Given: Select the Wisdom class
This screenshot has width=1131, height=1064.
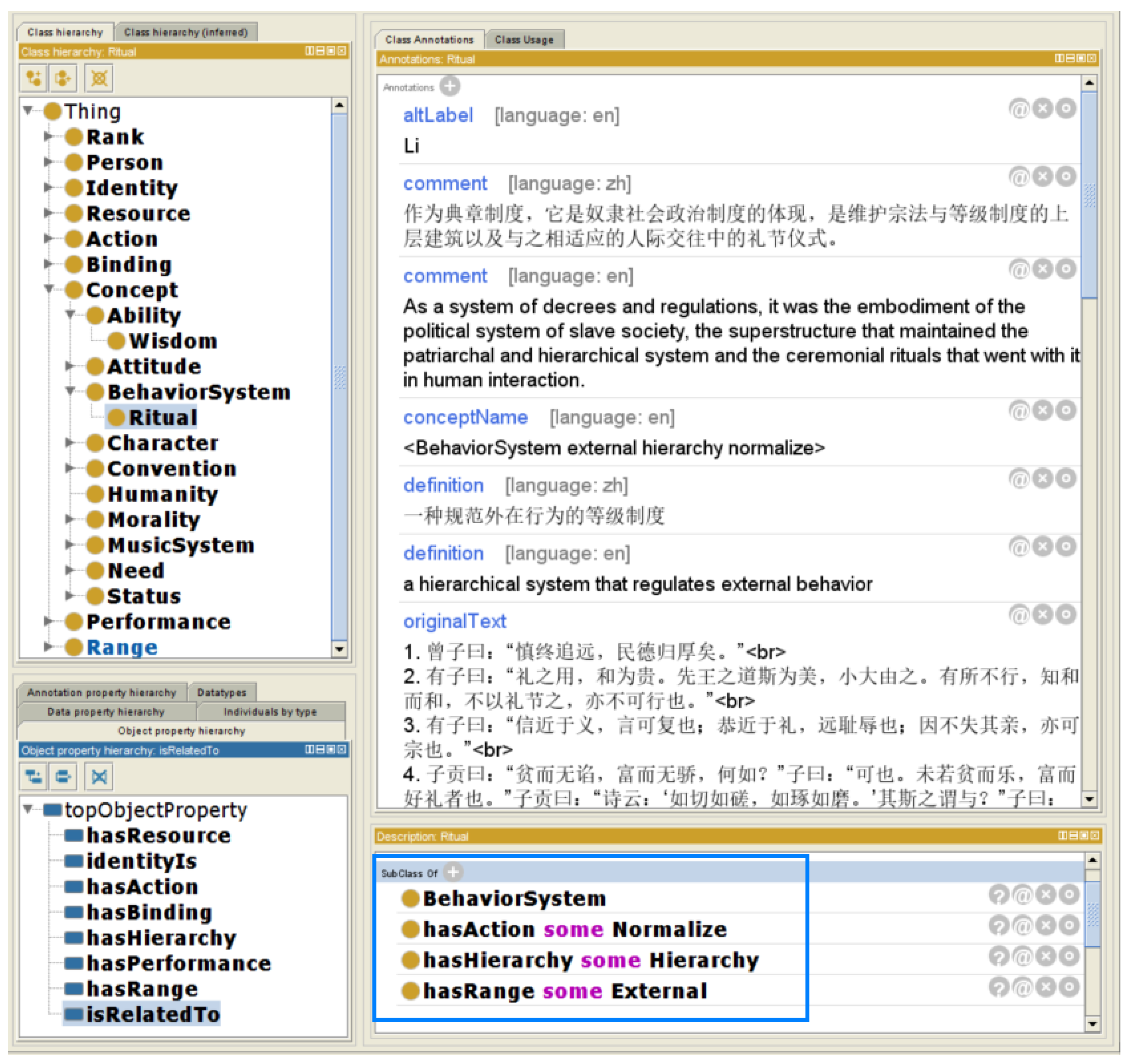Looking at the screenshot, I should (173, 341).
